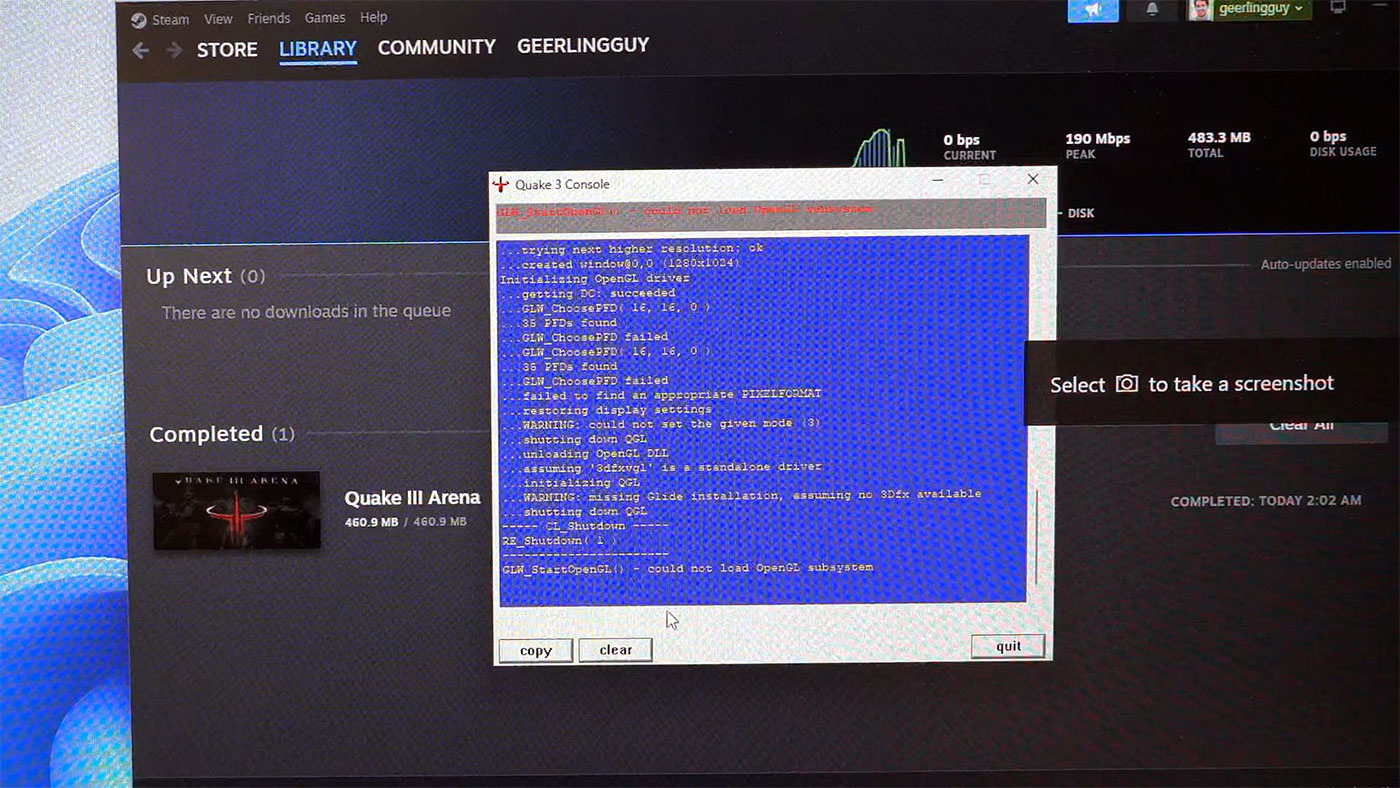Image resolution: width=1400 pixels, height=788 pixels.
Task: Click the Quake 3 Console title icon
Action: (x=501, y=184)
